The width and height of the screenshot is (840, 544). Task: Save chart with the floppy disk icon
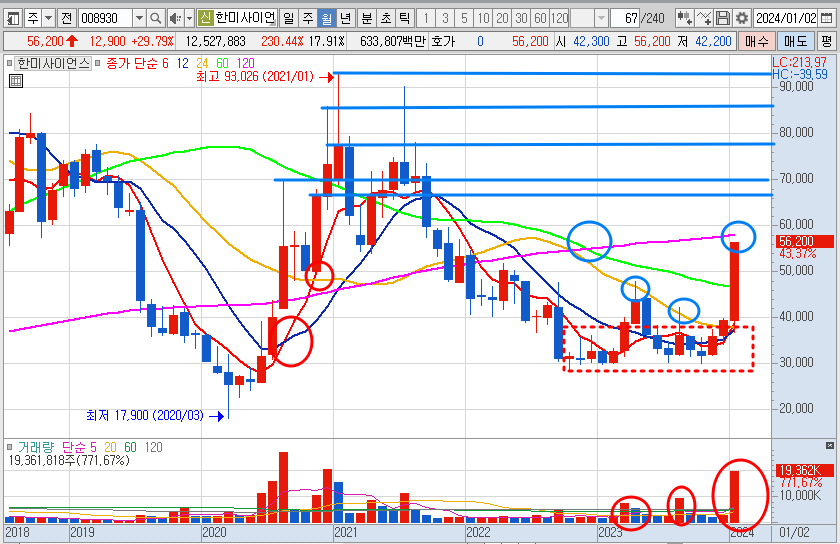[x=723, y=19]
